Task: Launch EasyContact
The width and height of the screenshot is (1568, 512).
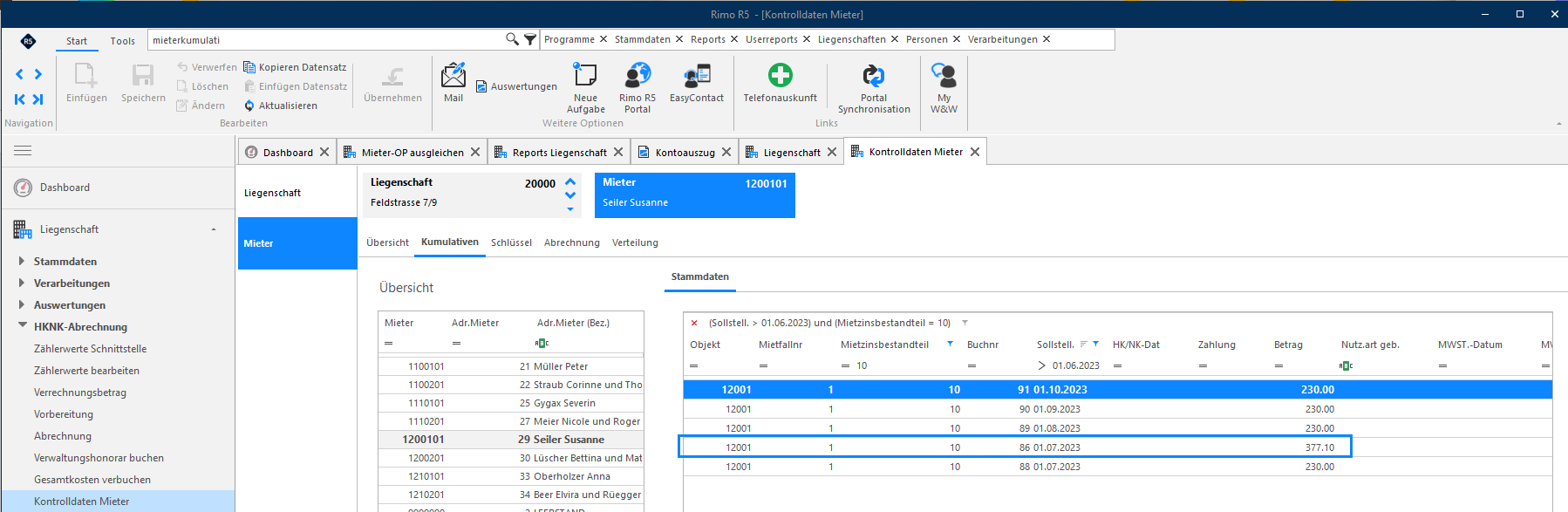Action: (696, 83)
